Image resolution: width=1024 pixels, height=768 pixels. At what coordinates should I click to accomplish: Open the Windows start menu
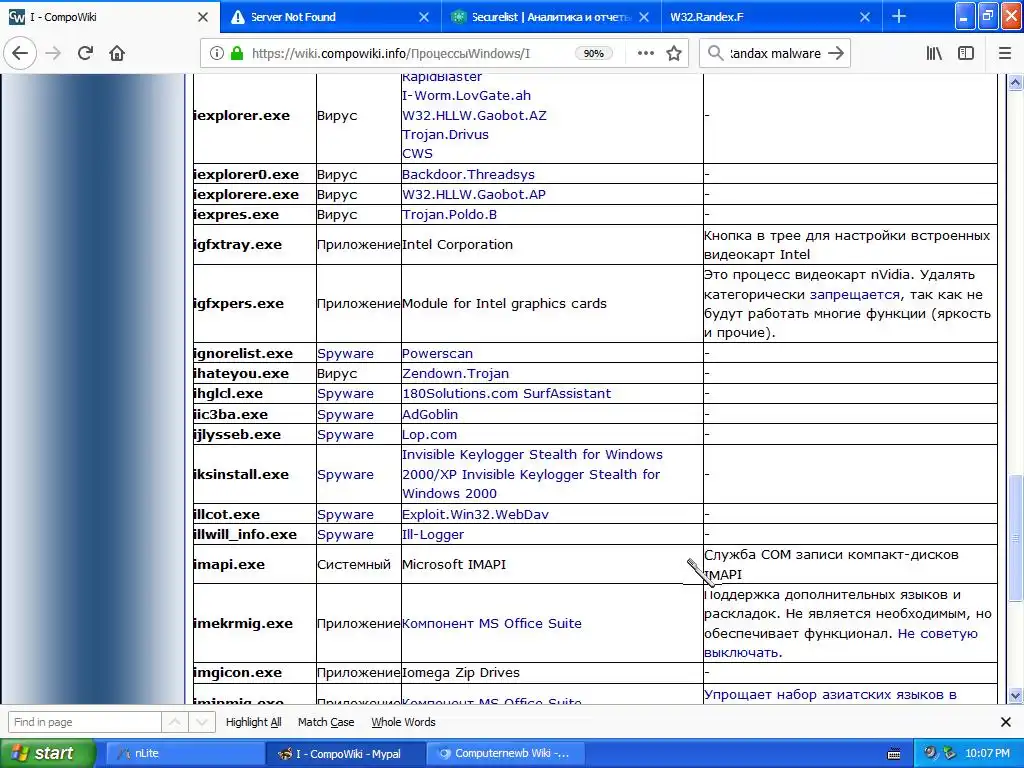(48, 754)
